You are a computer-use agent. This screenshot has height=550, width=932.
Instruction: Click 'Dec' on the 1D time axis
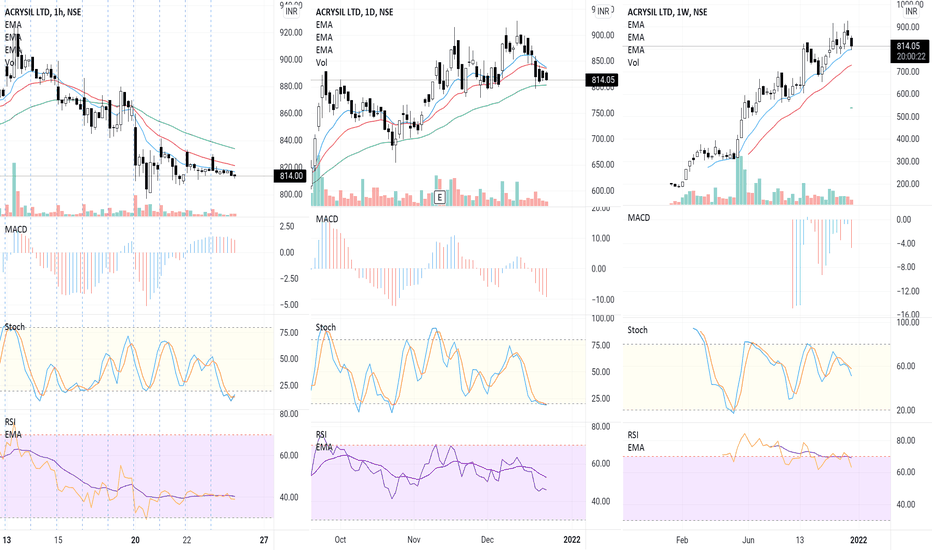(x=487, y=540)
